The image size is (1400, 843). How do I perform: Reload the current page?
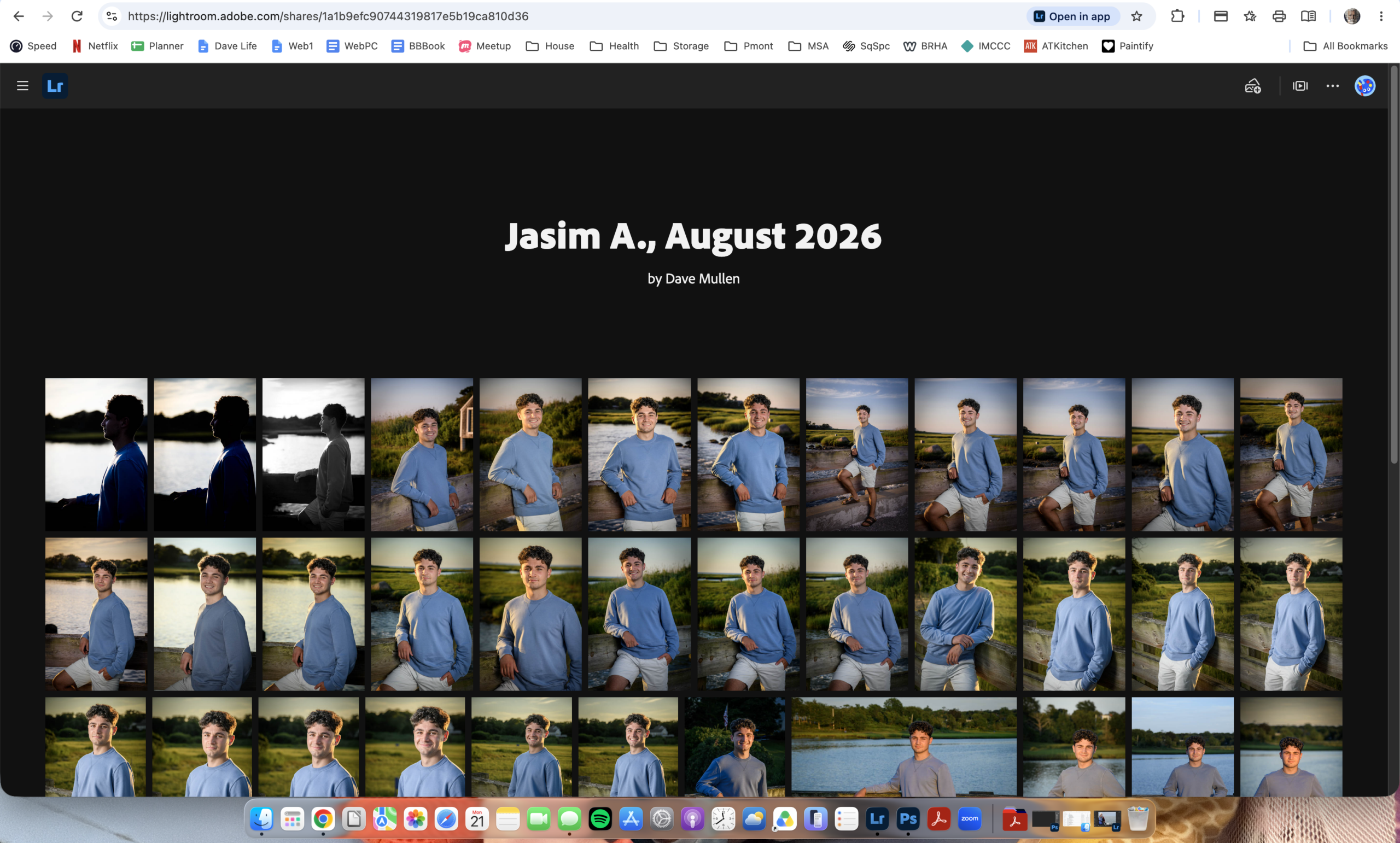pos(77,16)
